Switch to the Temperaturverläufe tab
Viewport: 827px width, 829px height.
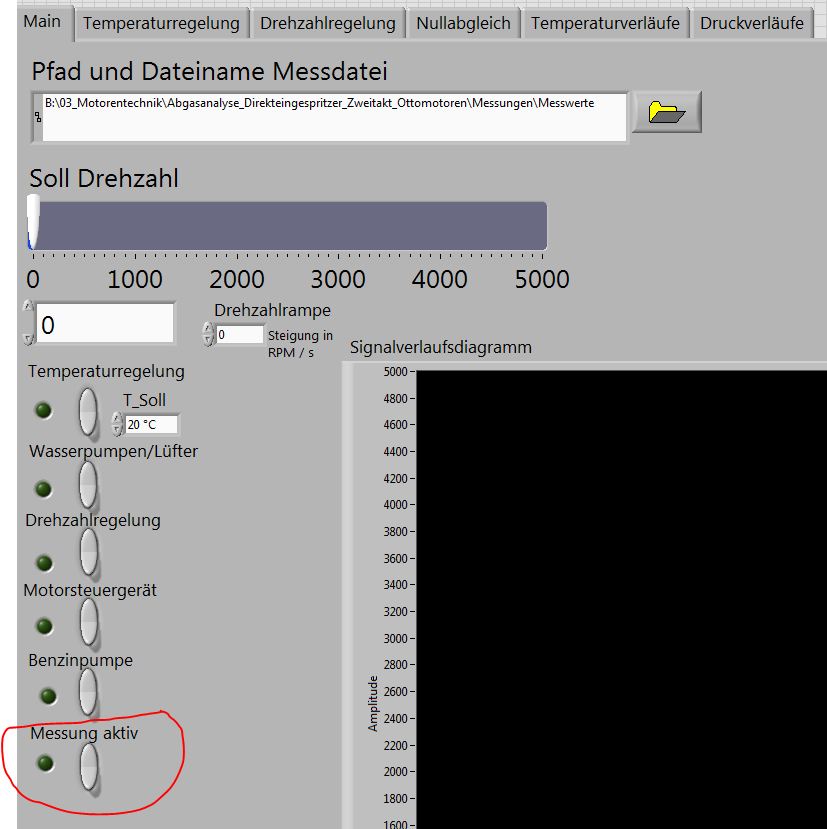pyautogui.click(x=605, y=23)
